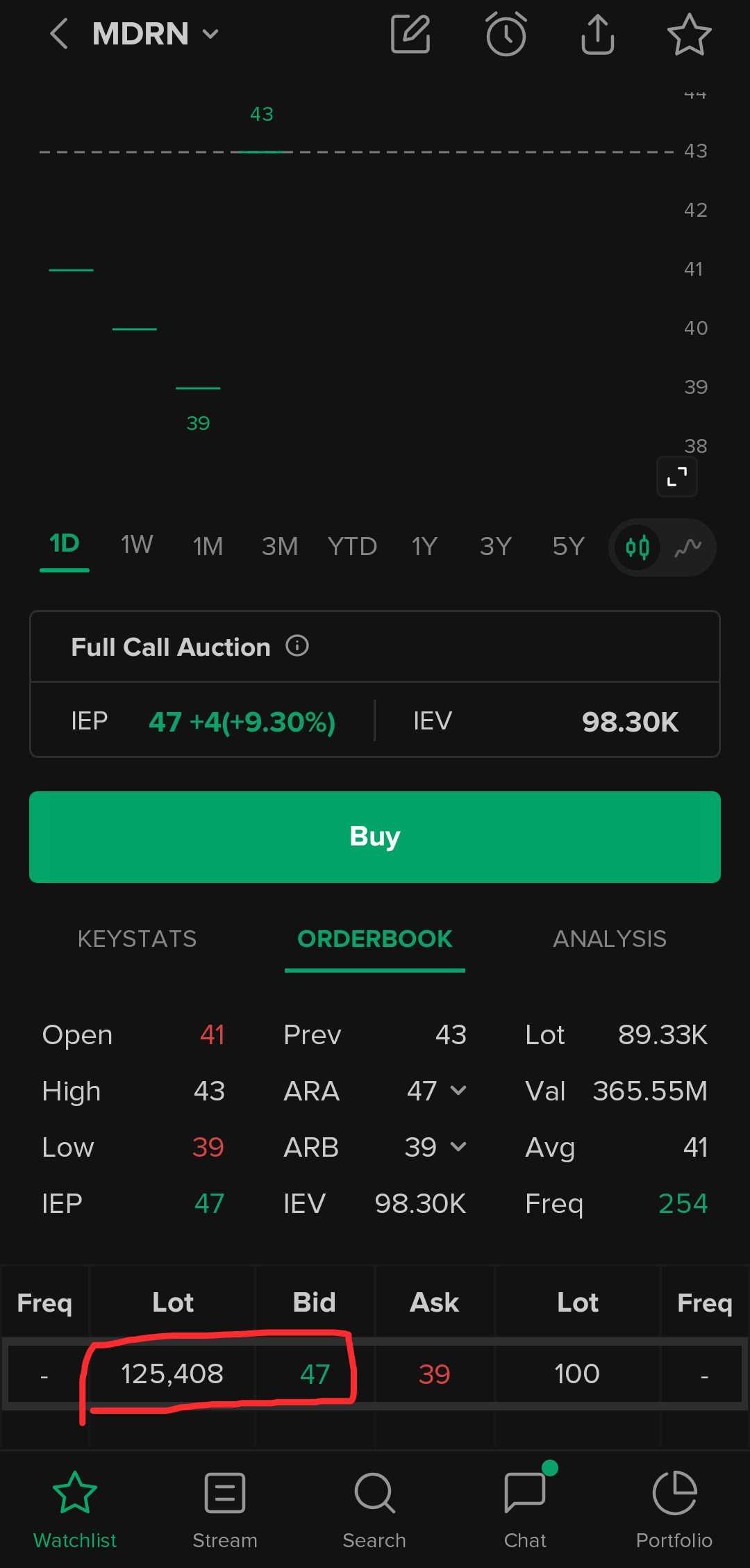Screen dimensions: 750x1568
Task: Select the 1W timeframe
Action: coord(137,545)
